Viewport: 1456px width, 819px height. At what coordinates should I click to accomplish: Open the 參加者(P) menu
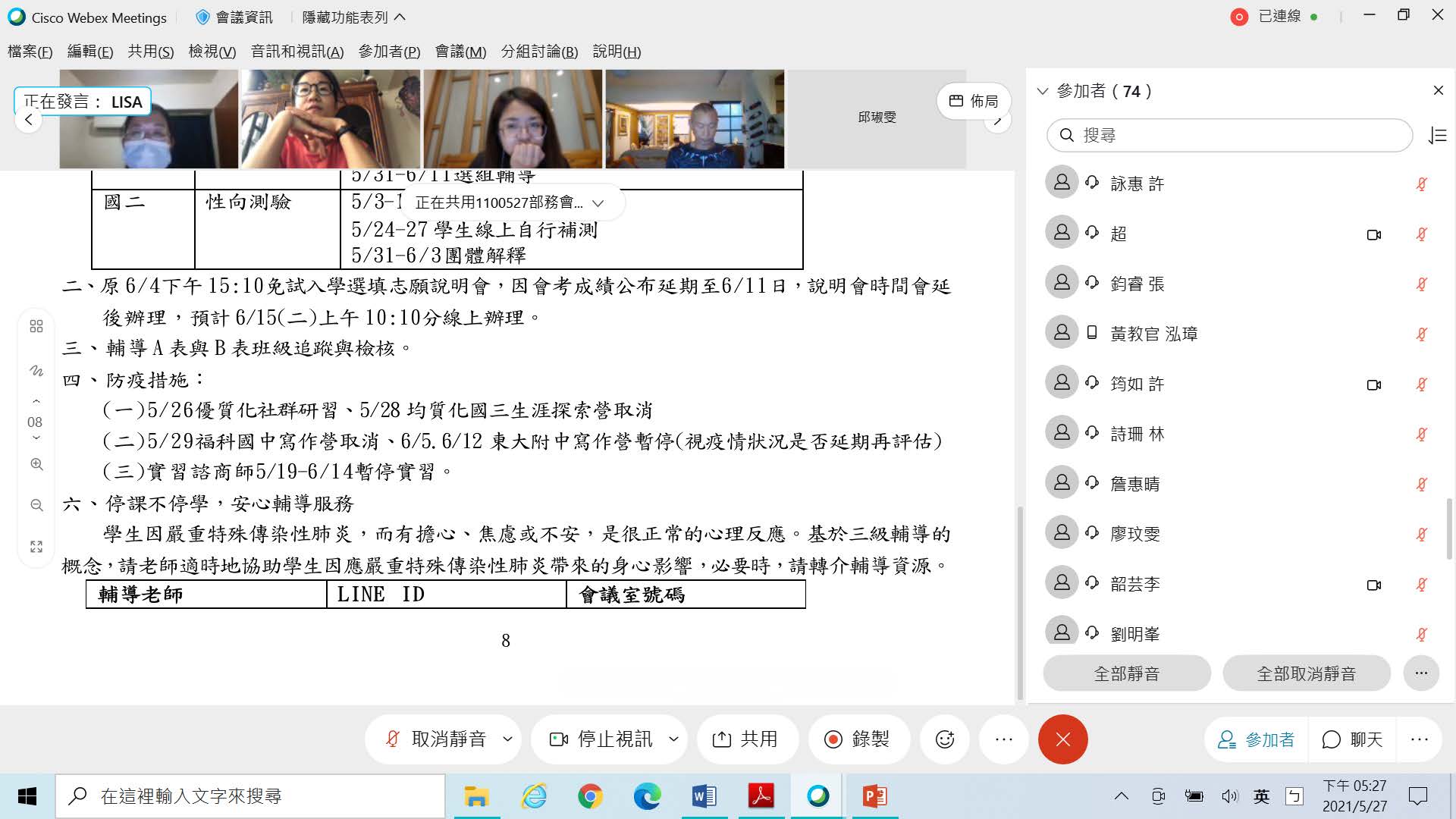pos(389,52)
